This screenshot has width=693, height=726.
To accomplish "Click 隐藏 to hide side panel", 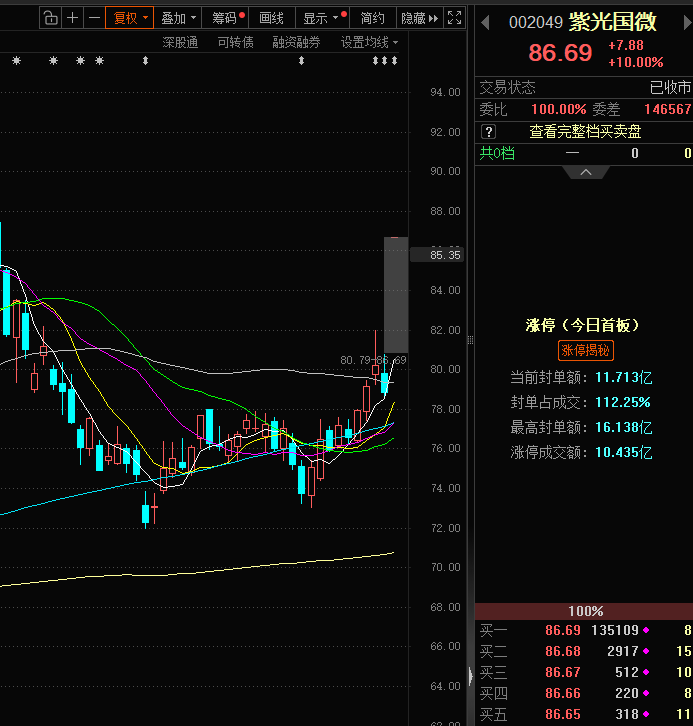I will [x=419, y=19].
